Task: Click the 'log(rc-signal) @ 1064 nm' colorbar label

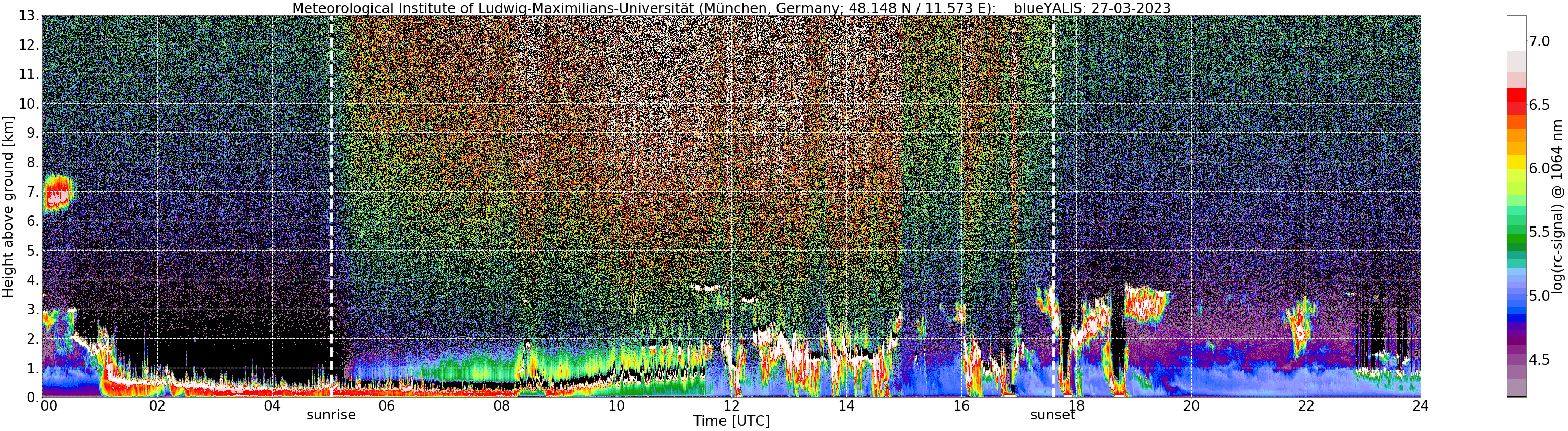Action: 1558,206
